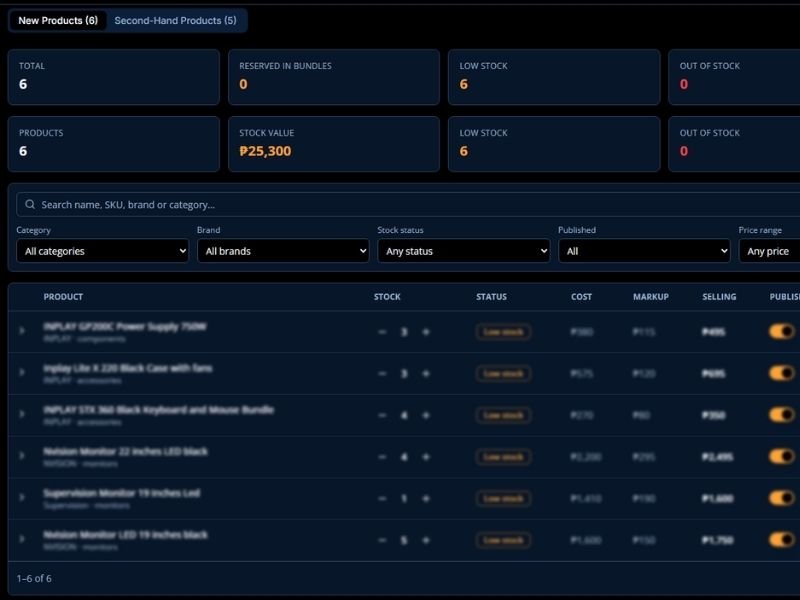
Task: Increase stock for INPLAY STX 360 Keyboard Bundle
Action: (426, 415)
